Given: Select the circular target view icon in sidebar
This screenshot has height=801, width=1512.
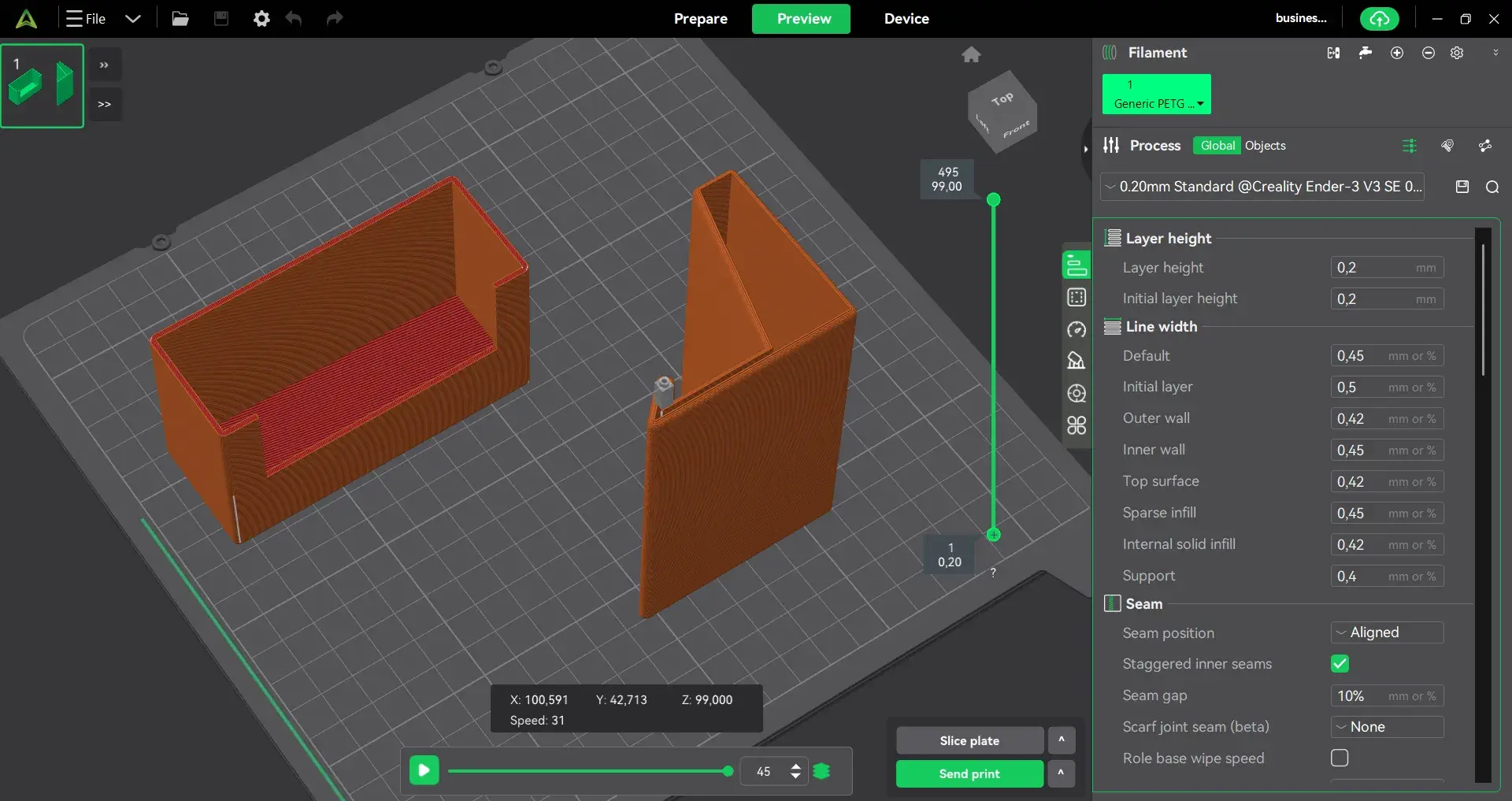Looking at the screenshot, I should [1077, 393].
